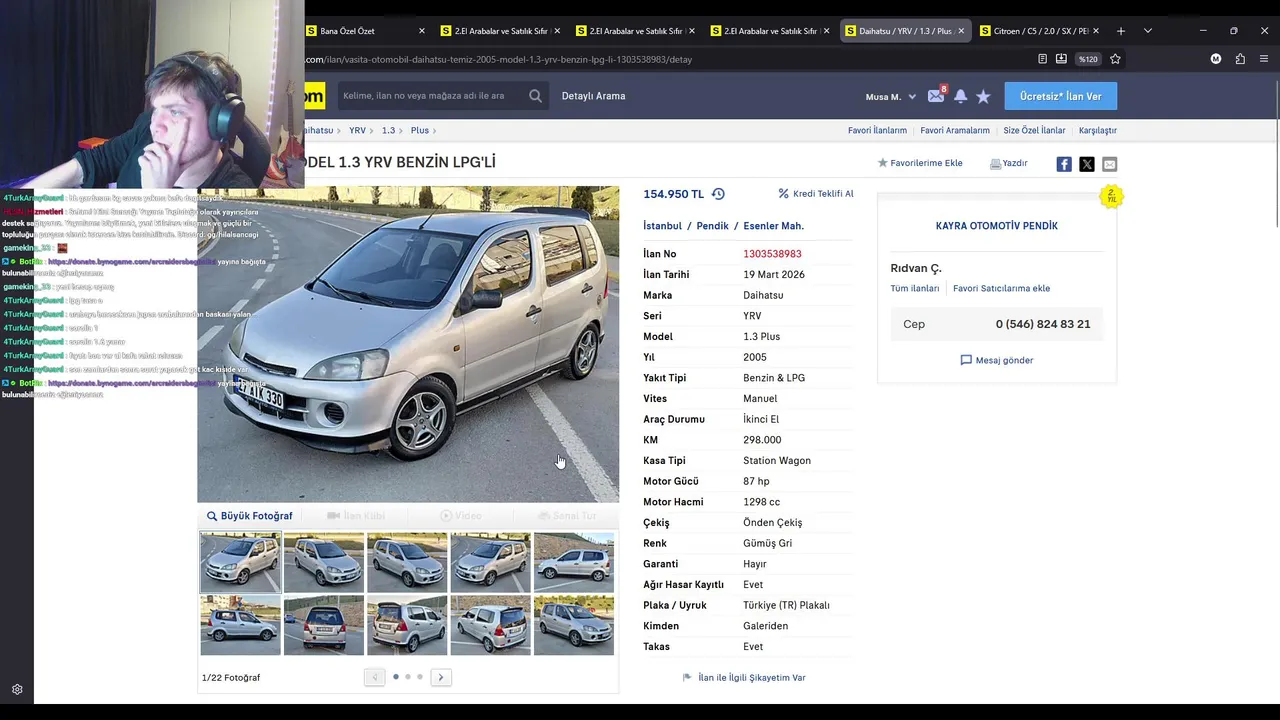Select the Büyük Fotoğraf tab
The width and height of the screenshot is (1280, 720).
tap(250, 516)
